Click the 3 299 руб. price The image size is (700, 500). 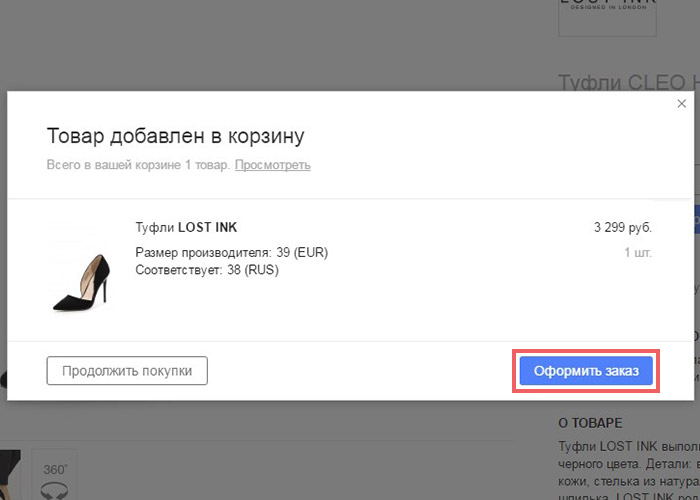click(623, 228)
